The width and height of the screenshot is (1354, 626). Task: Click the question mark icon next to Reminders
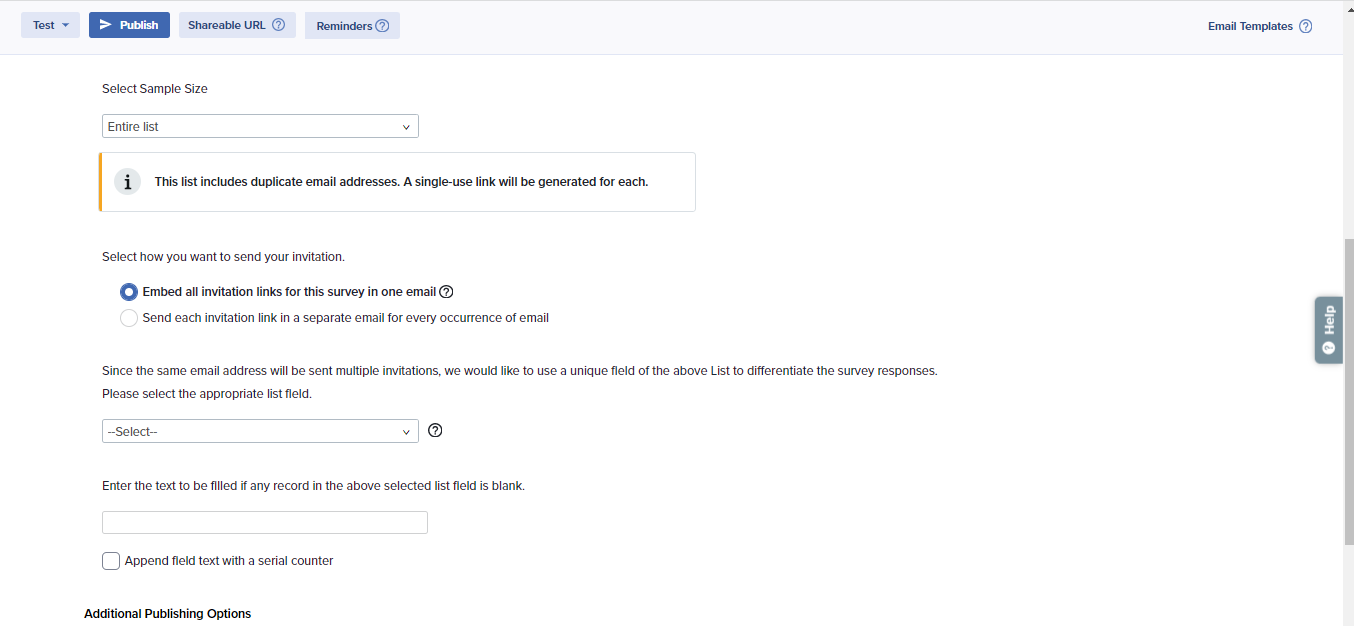click(x=382, y=26)
